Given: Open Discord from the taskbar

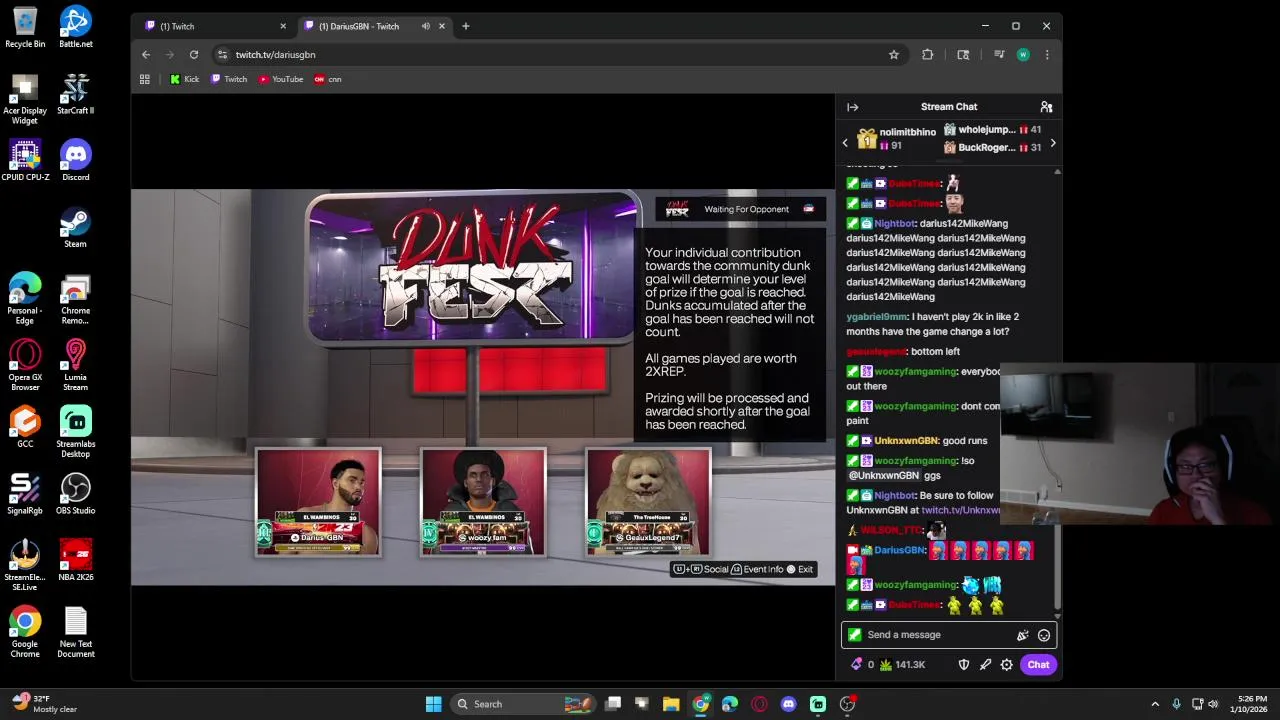Looking at the screenshot, I should click(x=788, y=704).
